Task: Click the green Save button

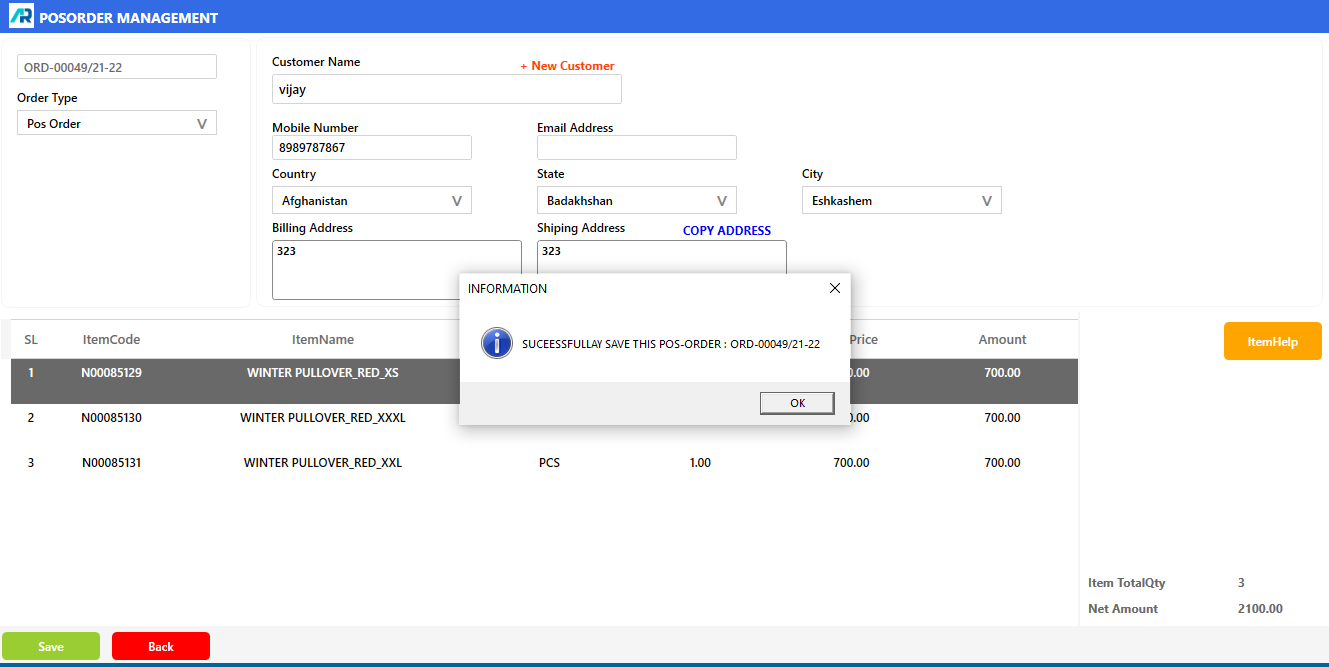Action: [51, 647]
